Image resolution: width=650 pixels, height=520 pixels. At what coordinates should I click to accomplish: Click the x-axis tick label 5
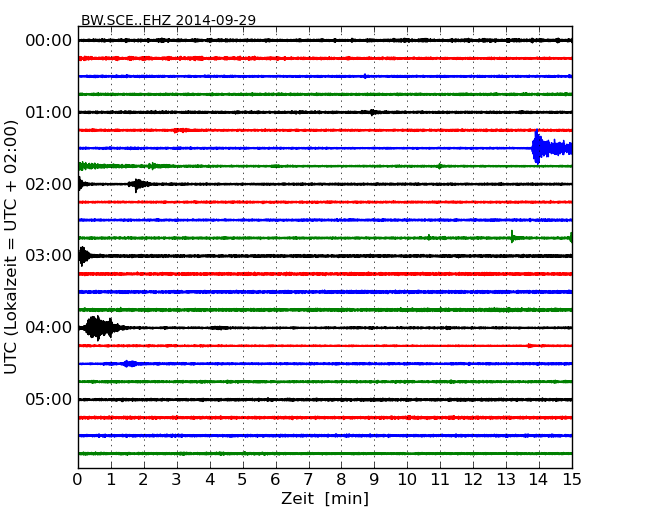pos(242,479)
